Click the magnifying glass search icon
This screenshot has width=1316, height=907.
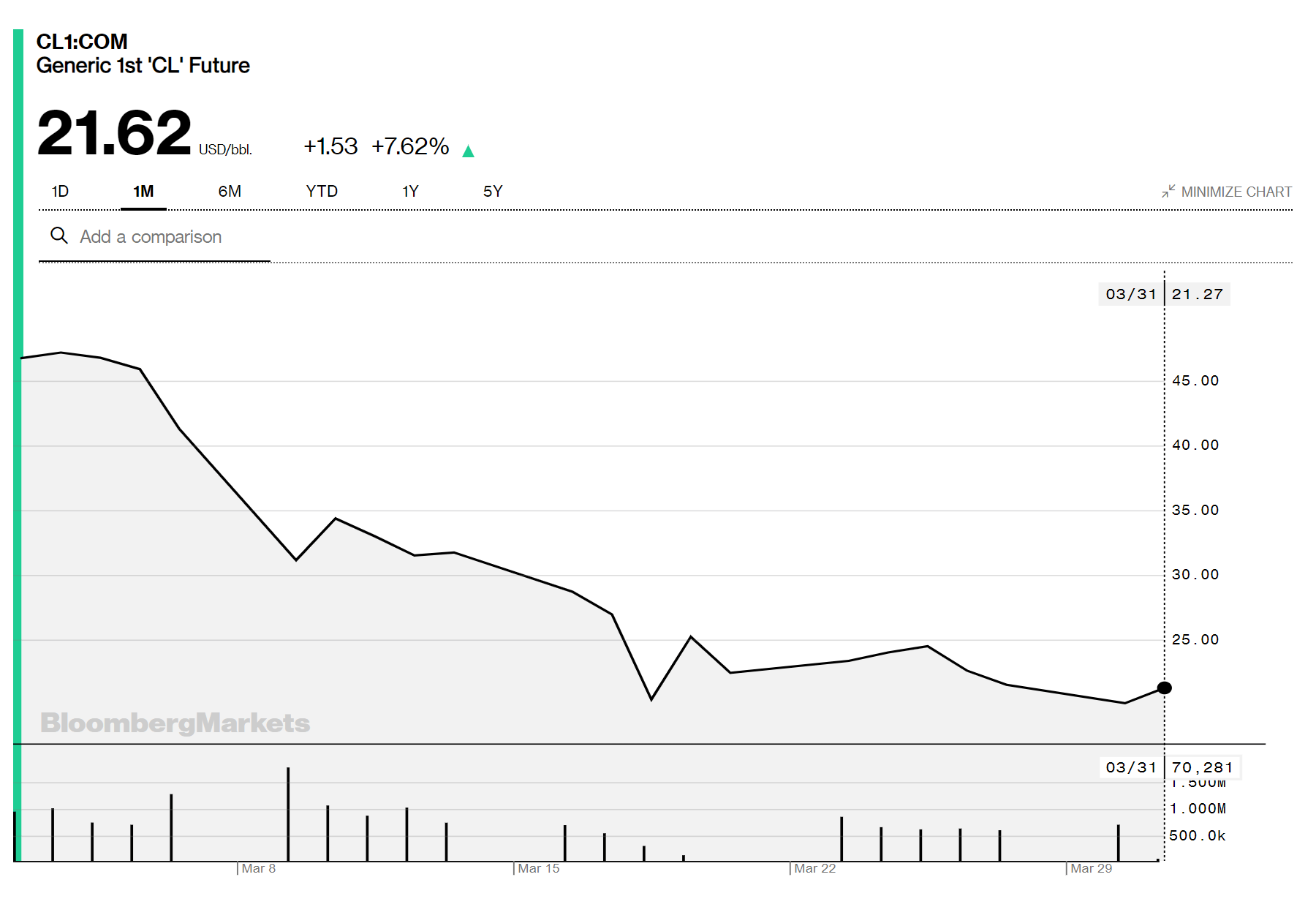(x=58, y=236)
